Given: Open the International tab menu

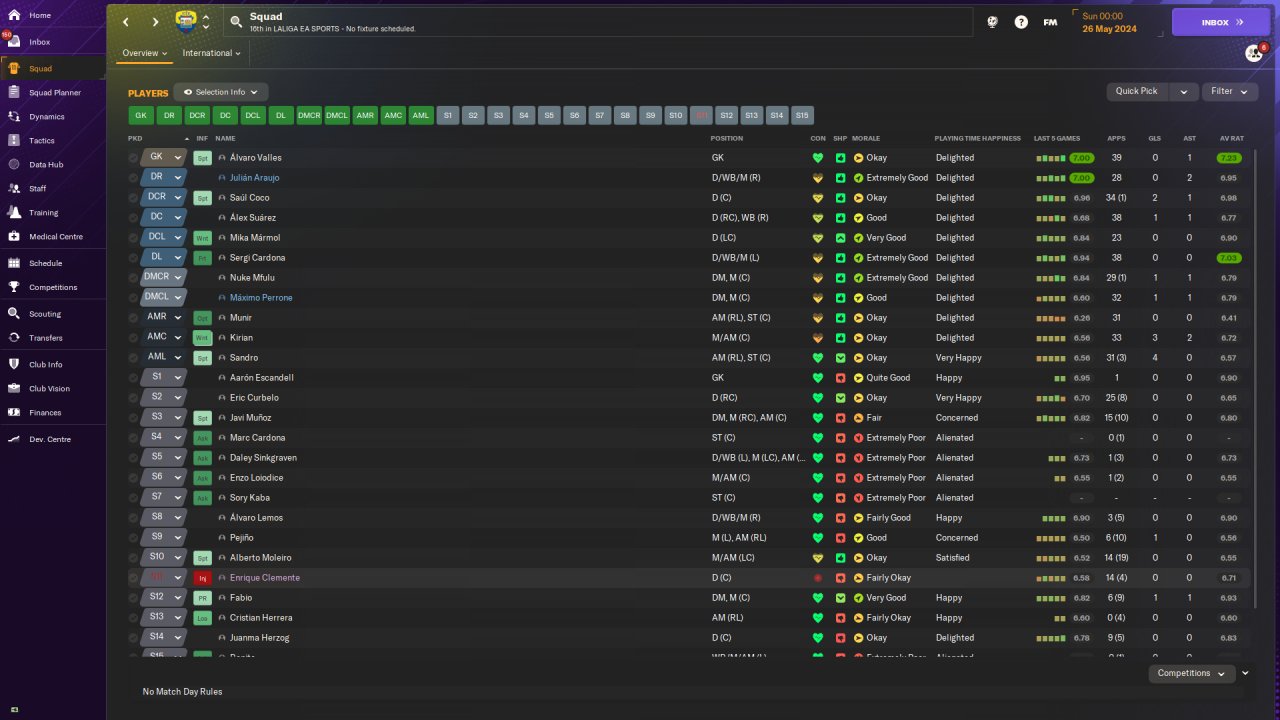Looking at the screenshot, I should [212, 53].
